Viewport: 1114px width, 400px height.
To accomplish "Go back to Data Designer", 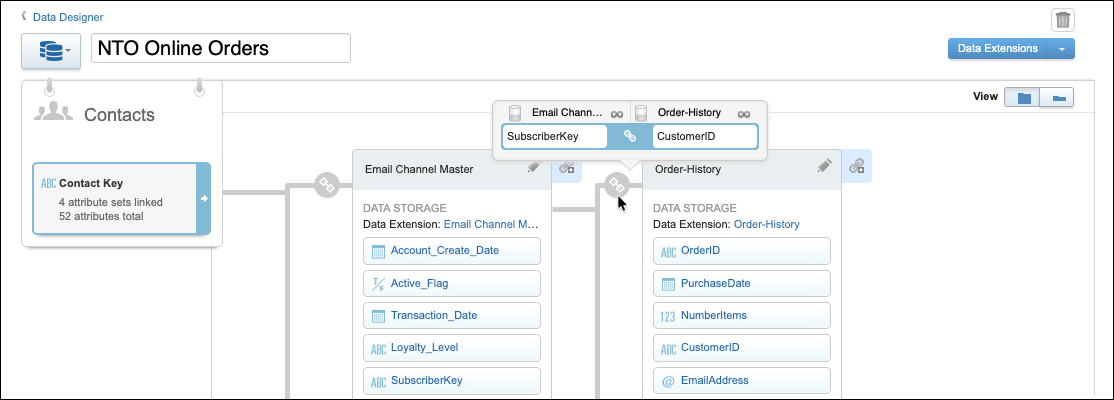I will click(67, 16).
